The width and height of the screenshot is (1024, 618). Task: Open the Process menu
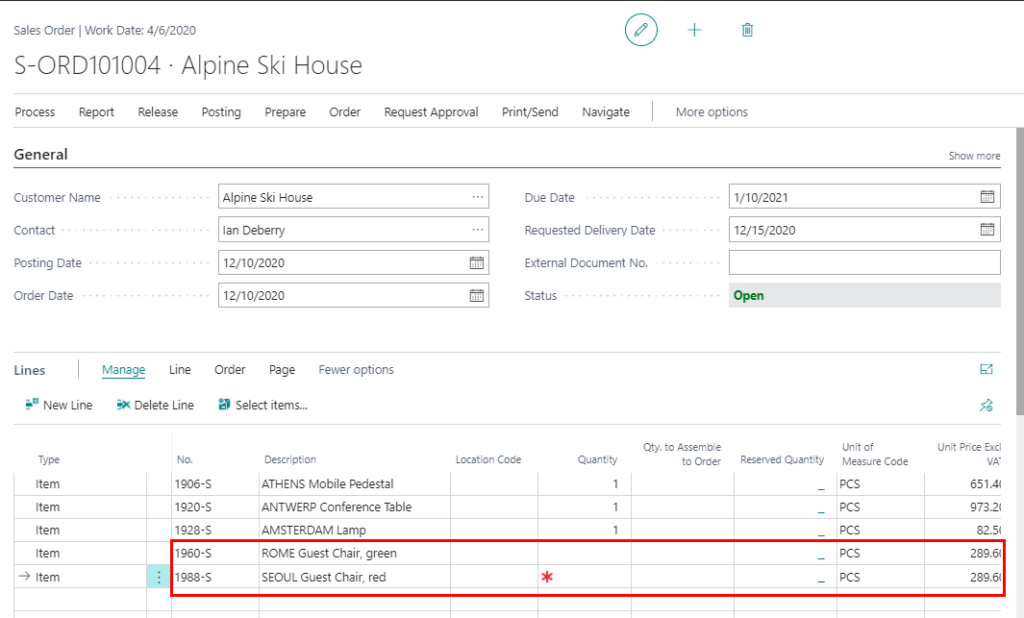35,112
